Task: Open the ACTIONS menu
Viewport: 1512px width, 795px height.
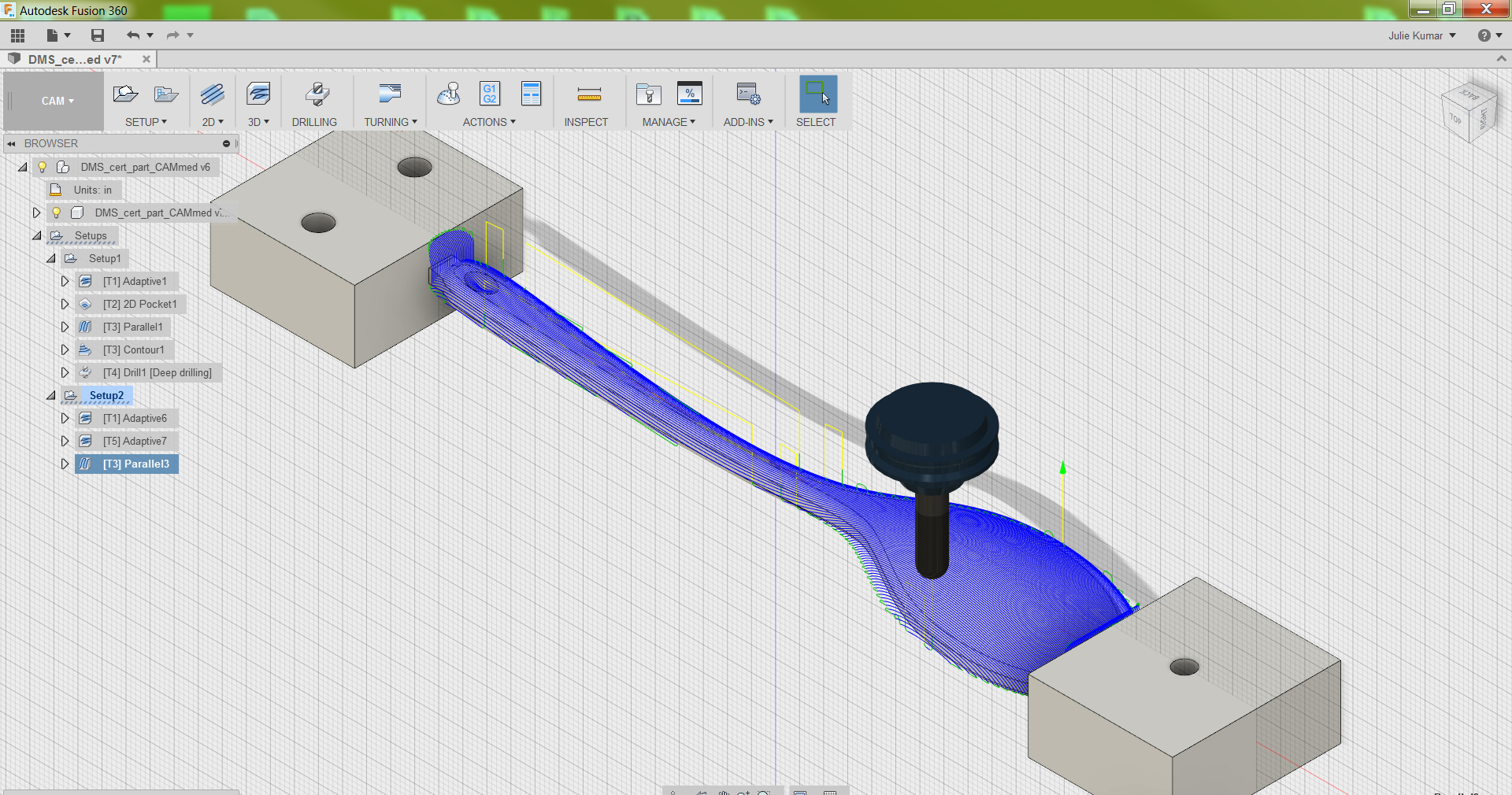Action: pos(489,122)
